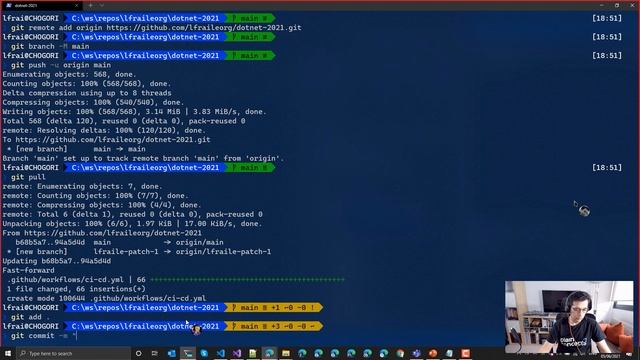Click the 'Writing objects: 100% (568/568)' line

click(134, 112)
